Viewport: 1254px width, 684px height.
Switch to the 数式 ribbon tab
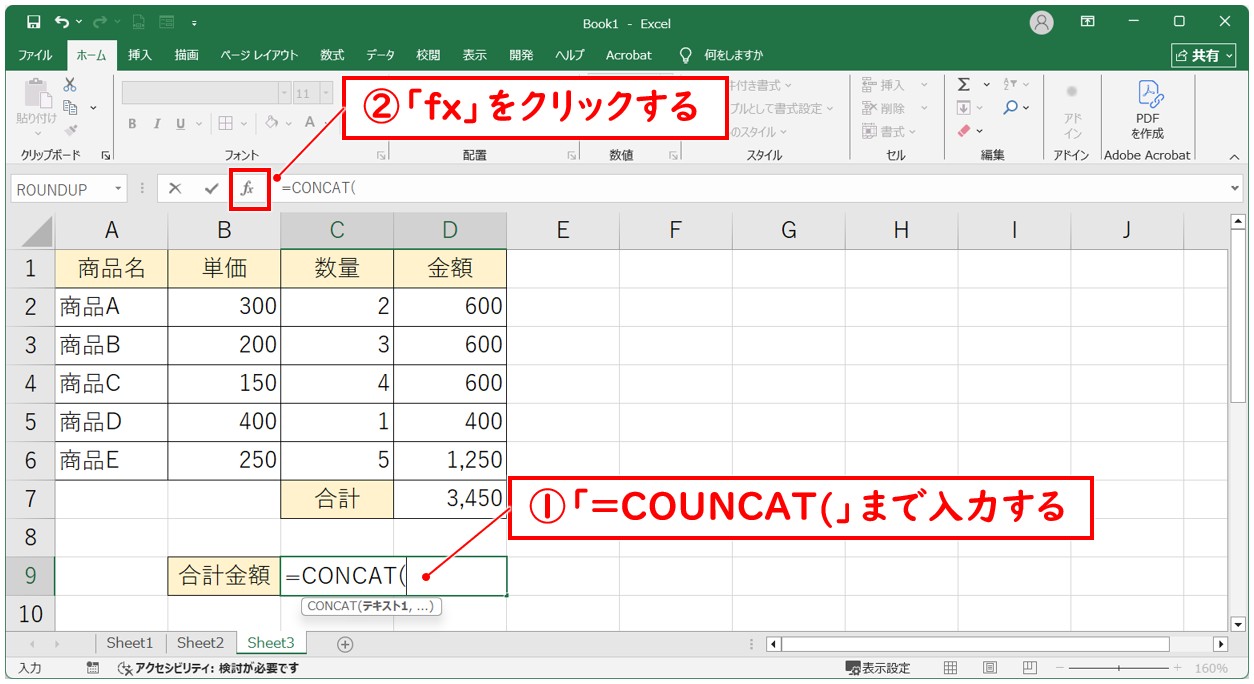coord(331,56)
